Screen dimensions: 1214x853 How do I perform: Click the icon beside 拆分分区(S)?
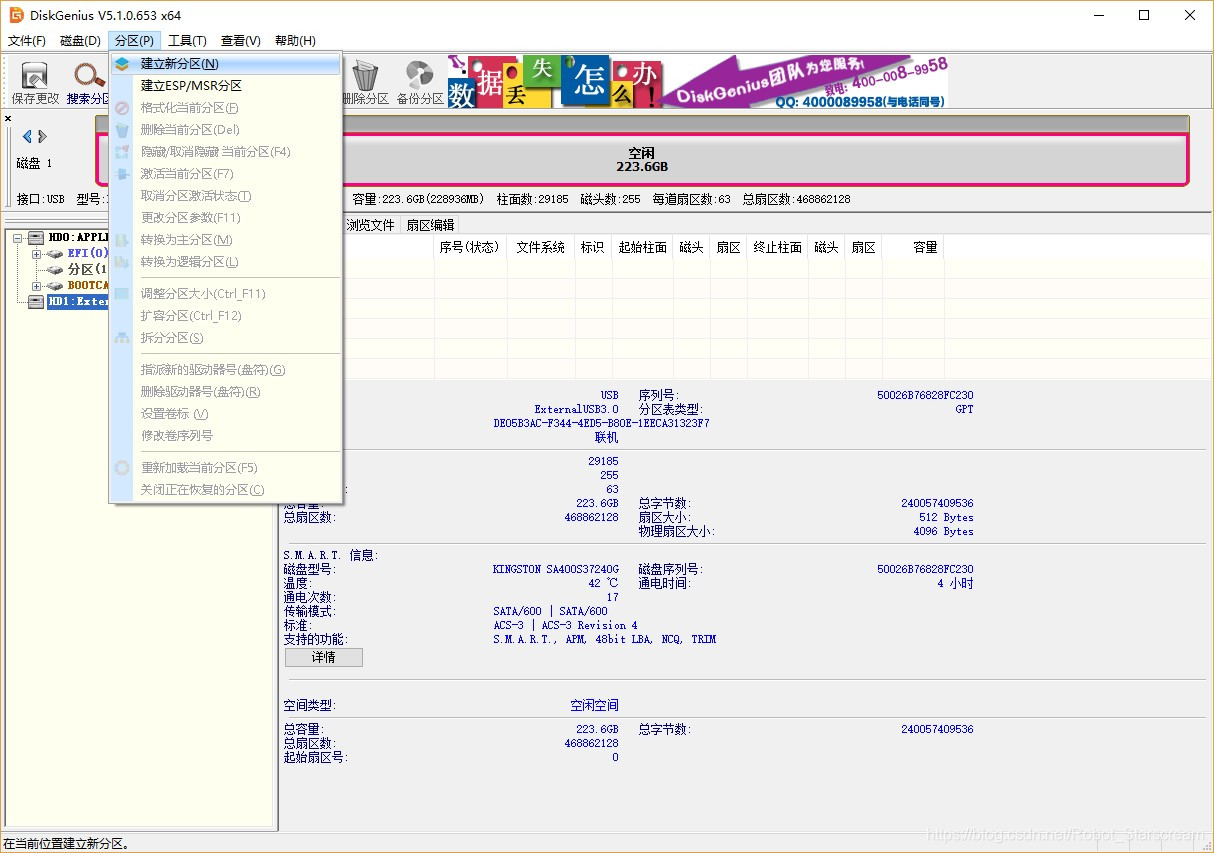click(122, 338)
